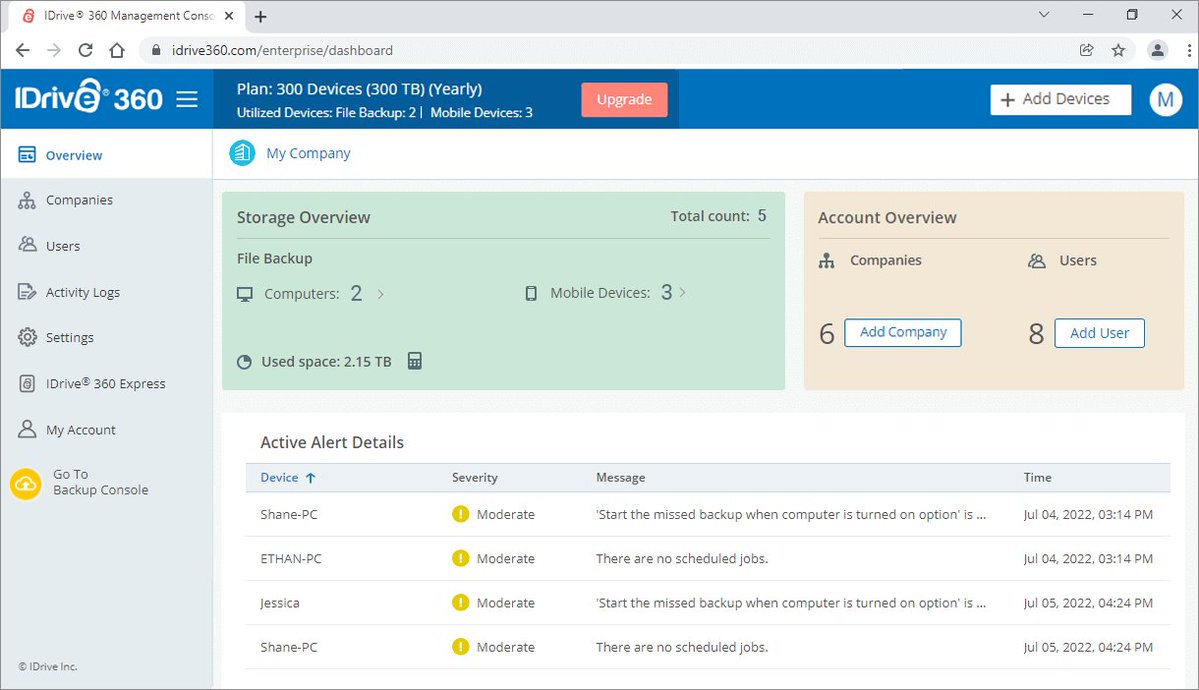
Task: Open the browser profile icon
Action: tap(1158, 50)
